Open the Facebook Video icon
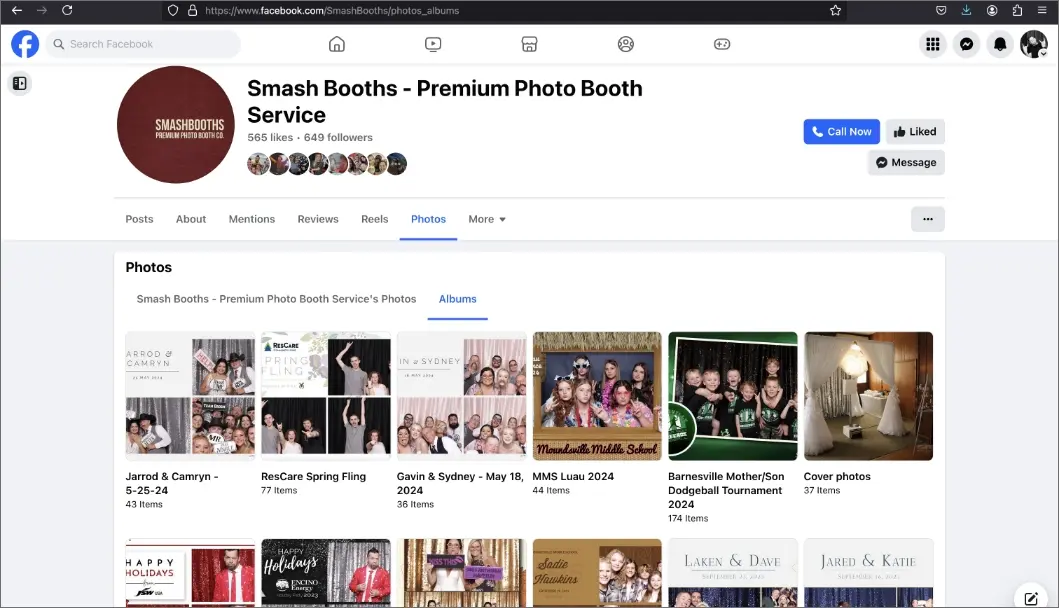Screen dimensions: 1059x608 point(433,44)
